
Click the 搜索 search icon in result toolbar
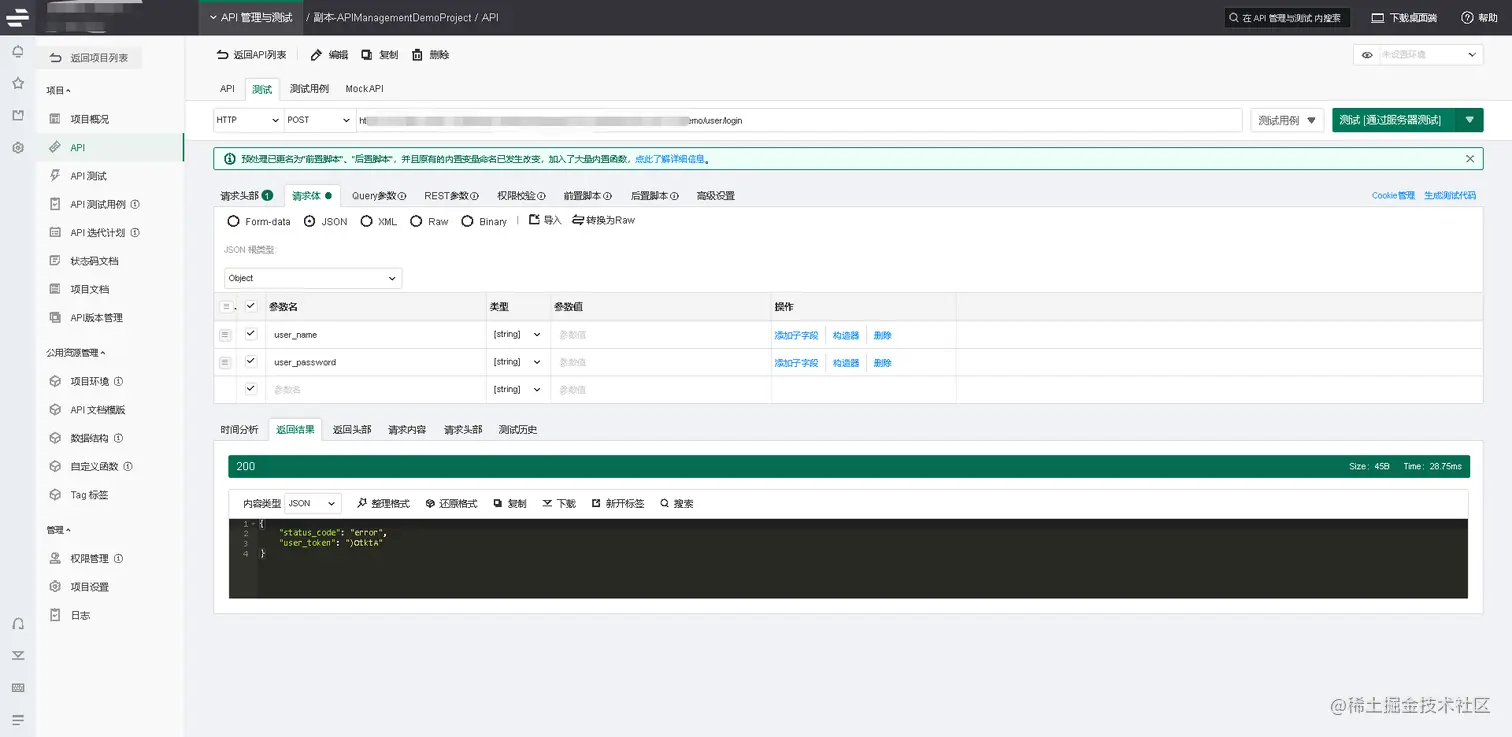click(677, 504)
